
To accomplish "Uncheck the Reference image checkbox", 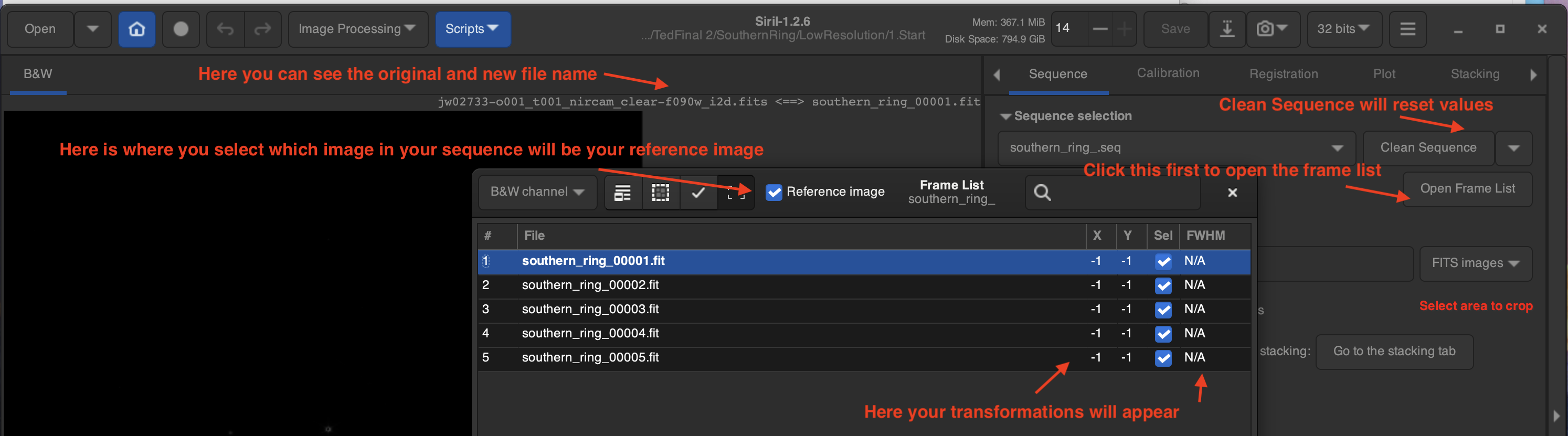I will (x=774, y=192).
